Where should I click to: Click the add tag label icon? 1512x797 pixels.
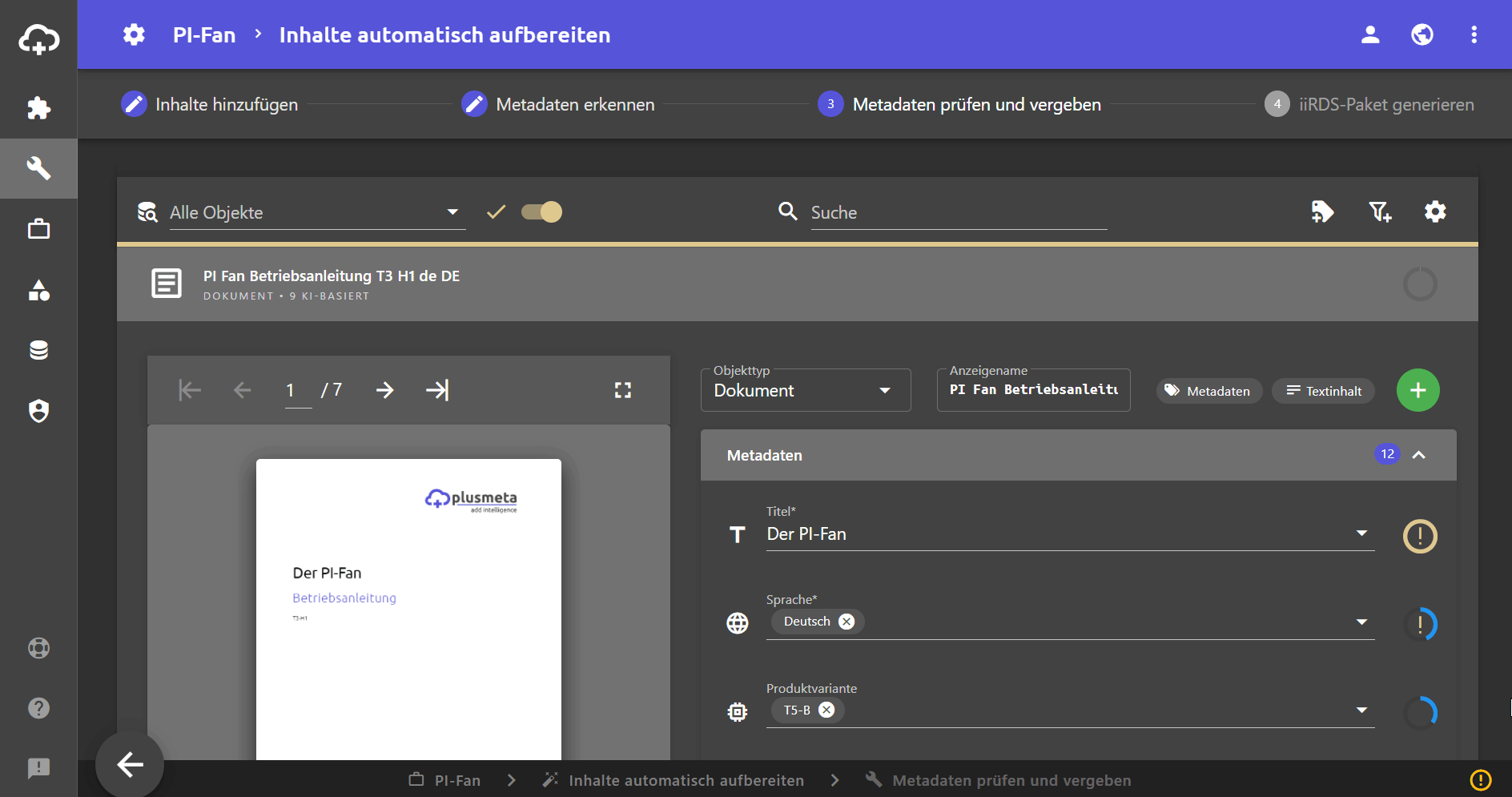[1322, 211]
